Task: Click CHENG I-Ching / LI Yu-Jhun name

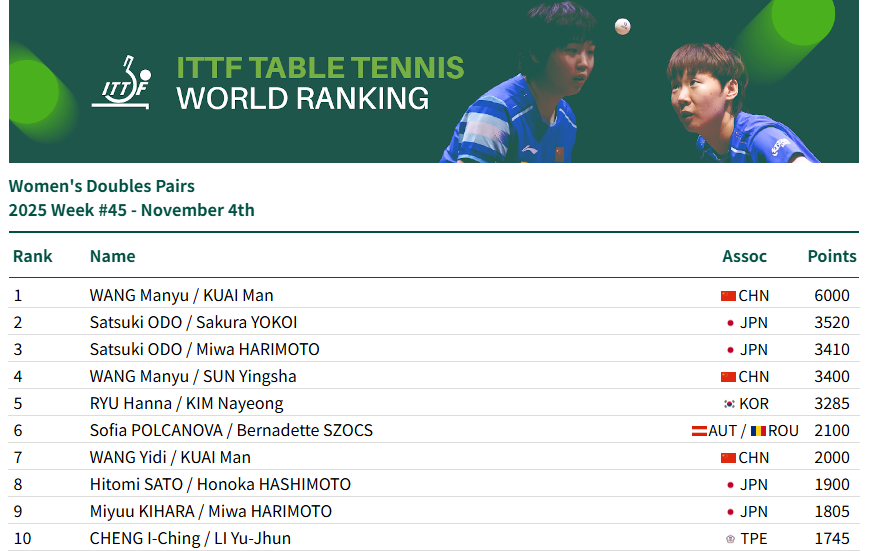Action: 190,539
